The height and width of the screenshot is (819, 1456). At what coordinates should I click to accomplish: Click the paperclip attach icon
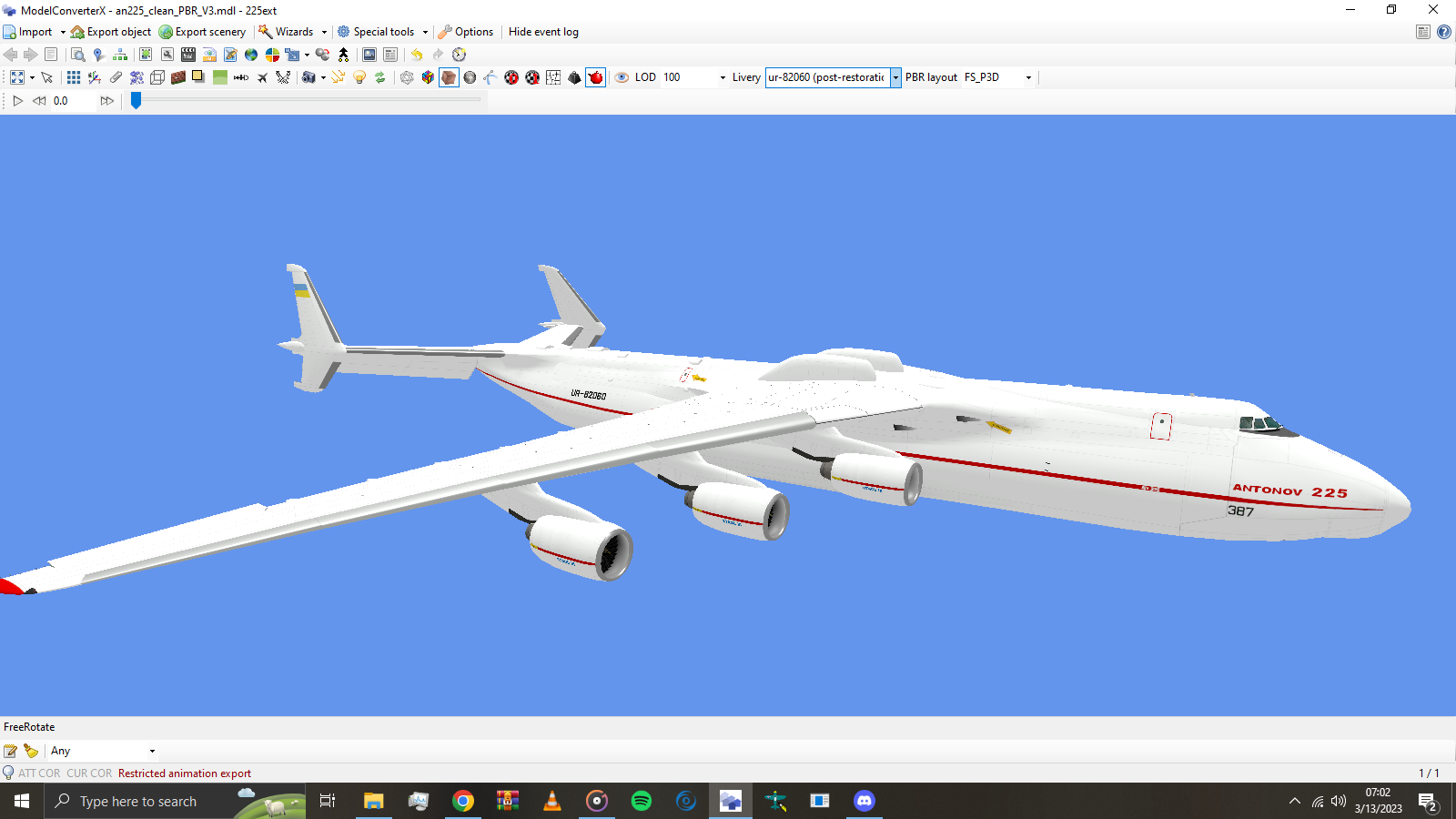[x=116, y=77]
